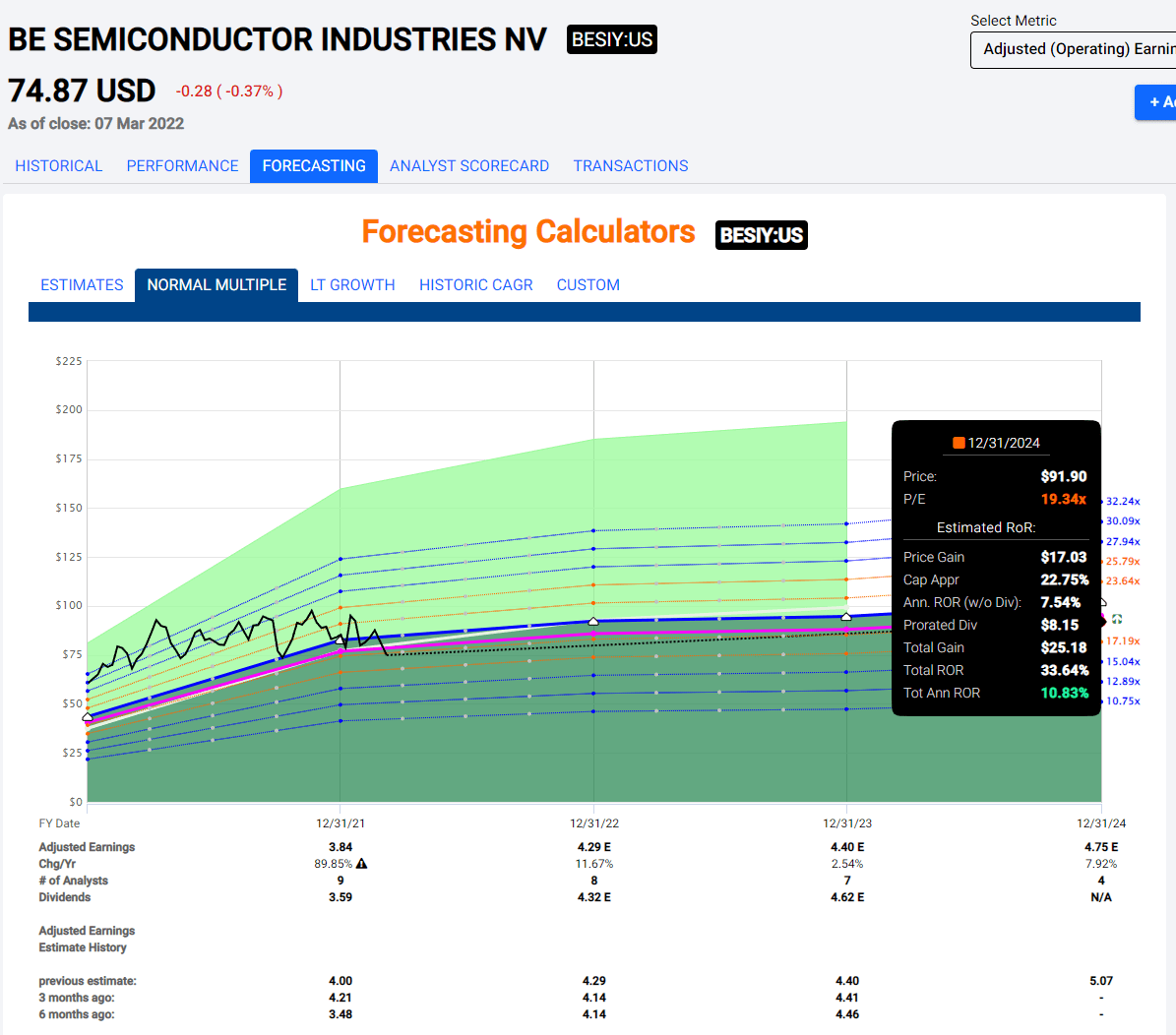
Task: Click the warning triangle beside 89.85%
Action: 361,863
